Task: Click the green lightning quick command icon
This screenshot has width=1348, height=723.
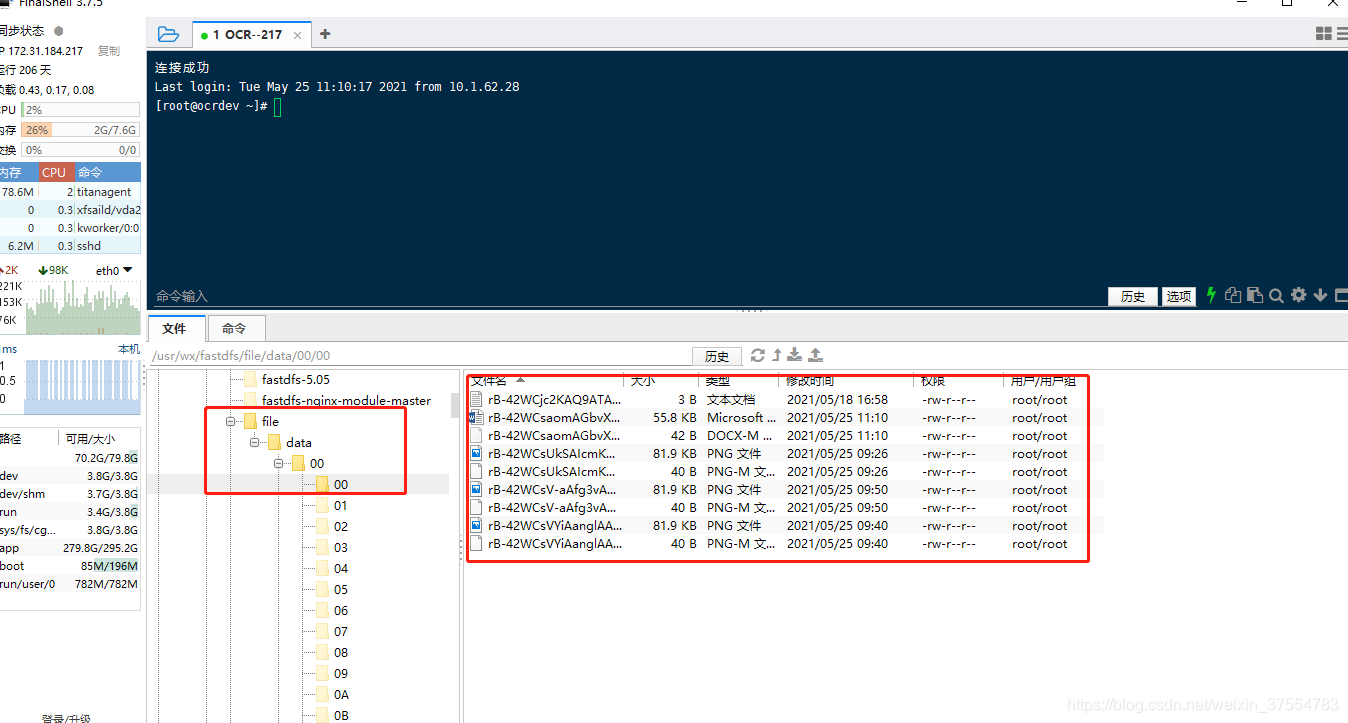Action: tap(1212, 295)
